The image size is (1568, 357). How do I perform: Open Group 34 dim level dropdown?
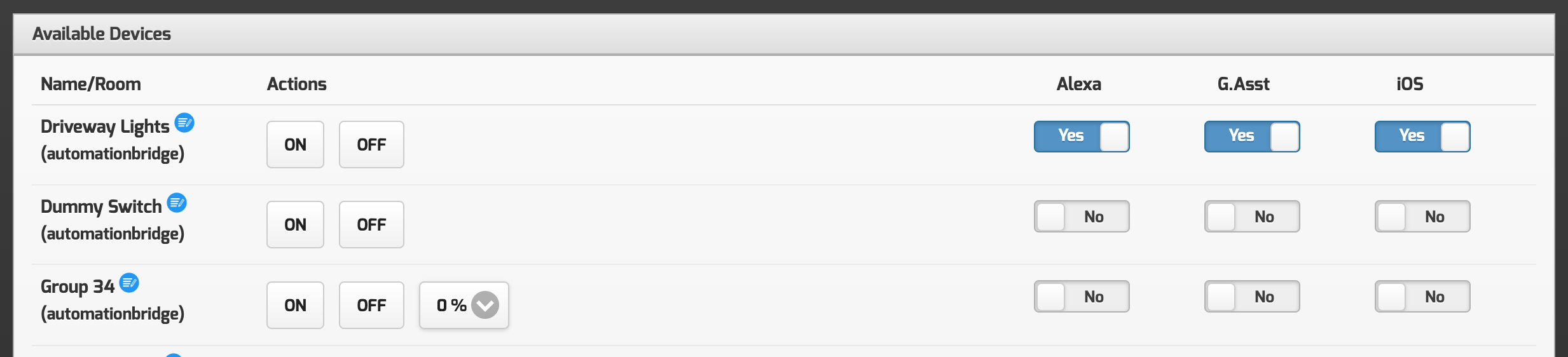click(464, 306)
